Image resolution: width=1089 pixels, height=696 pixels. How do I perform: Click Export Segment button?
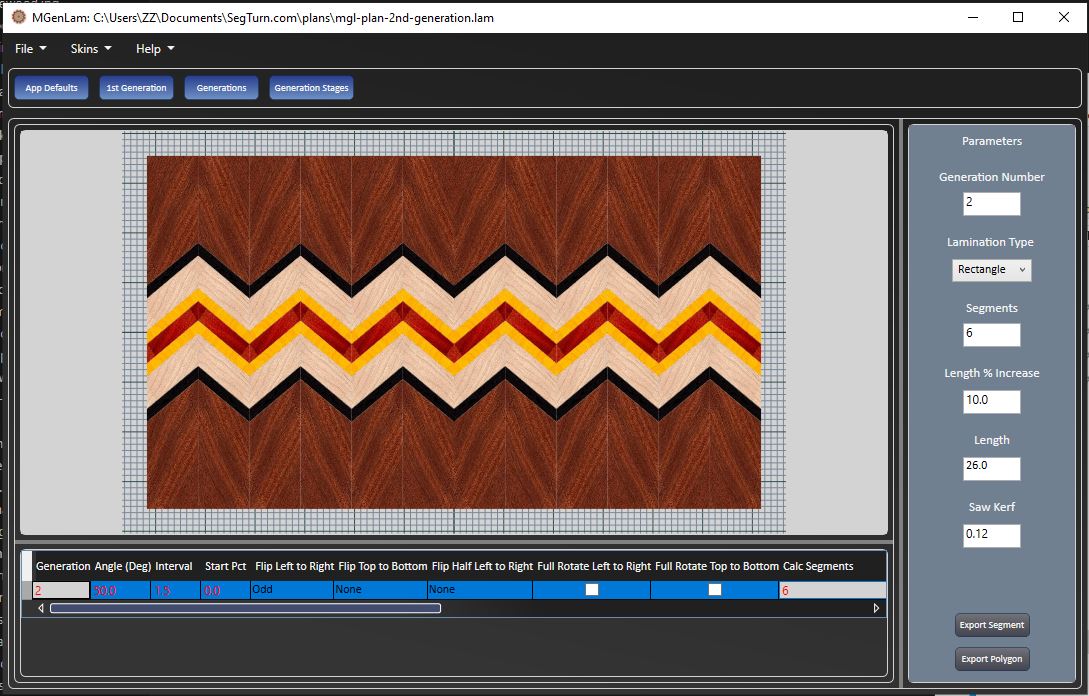point(991,625)
